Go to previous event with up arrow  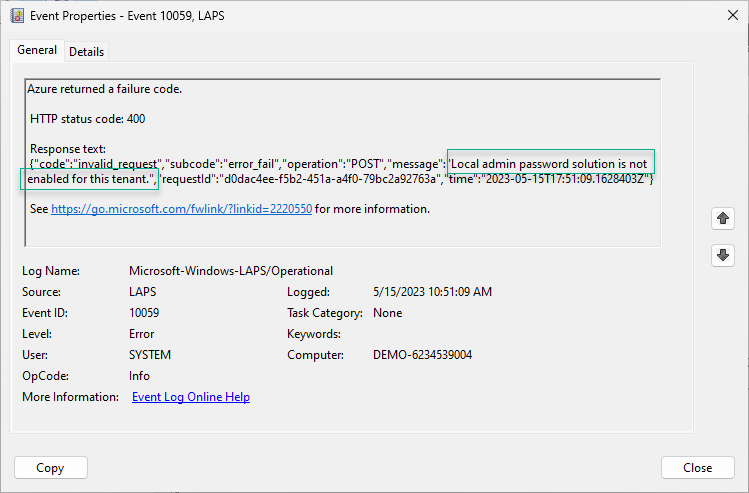723,218
